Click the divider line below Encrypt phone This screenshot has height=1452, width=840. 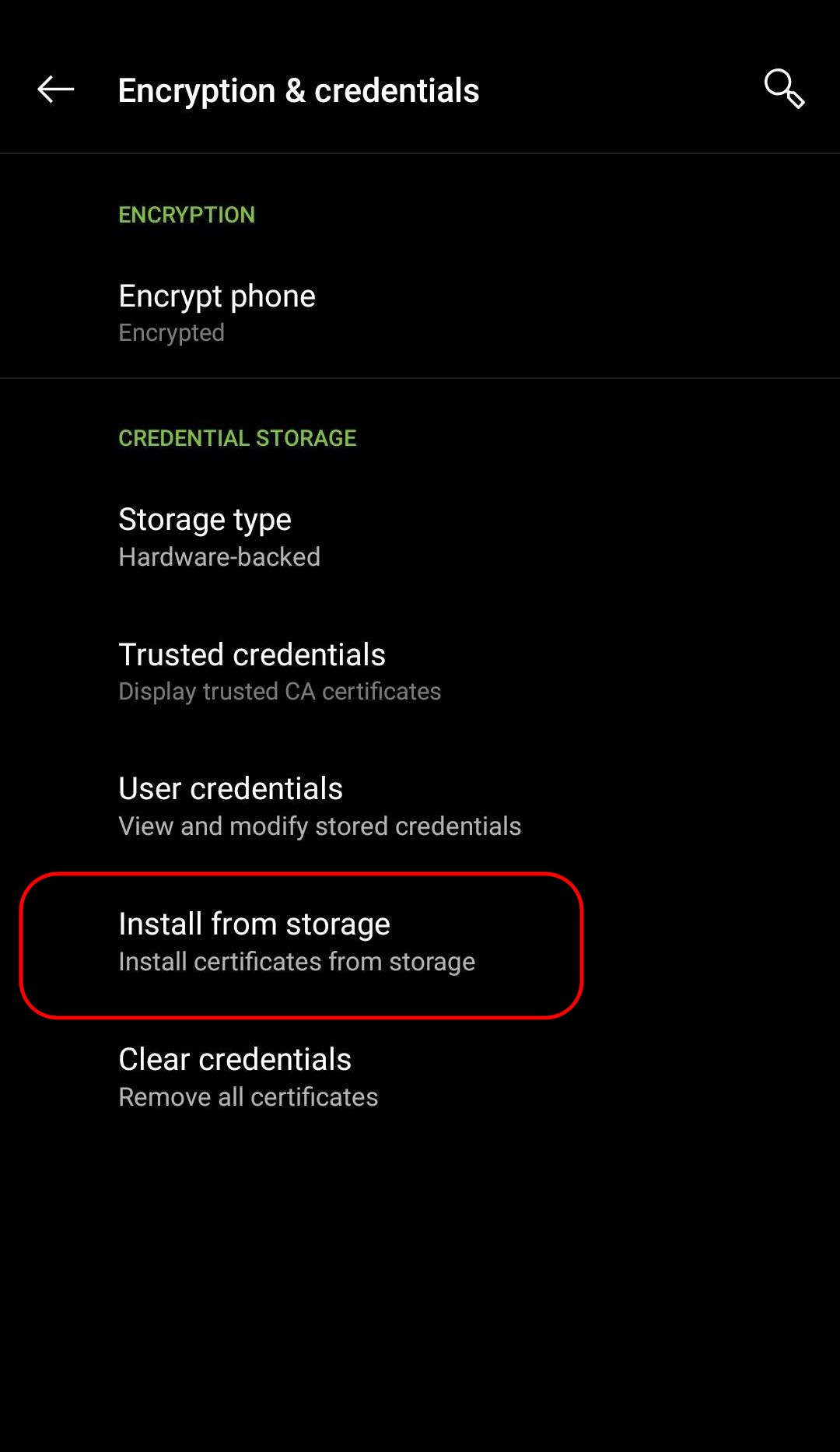[420, 378]
